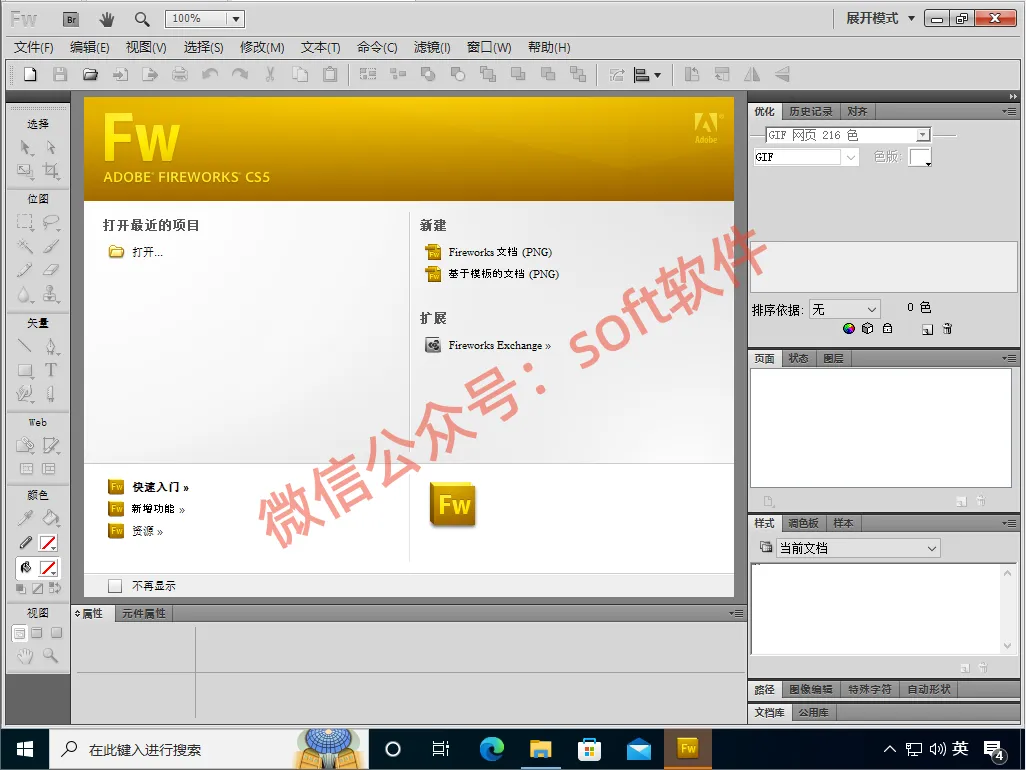1026x770 pixels.
Task: Select the Scale tool
Action: click(25, 171)
